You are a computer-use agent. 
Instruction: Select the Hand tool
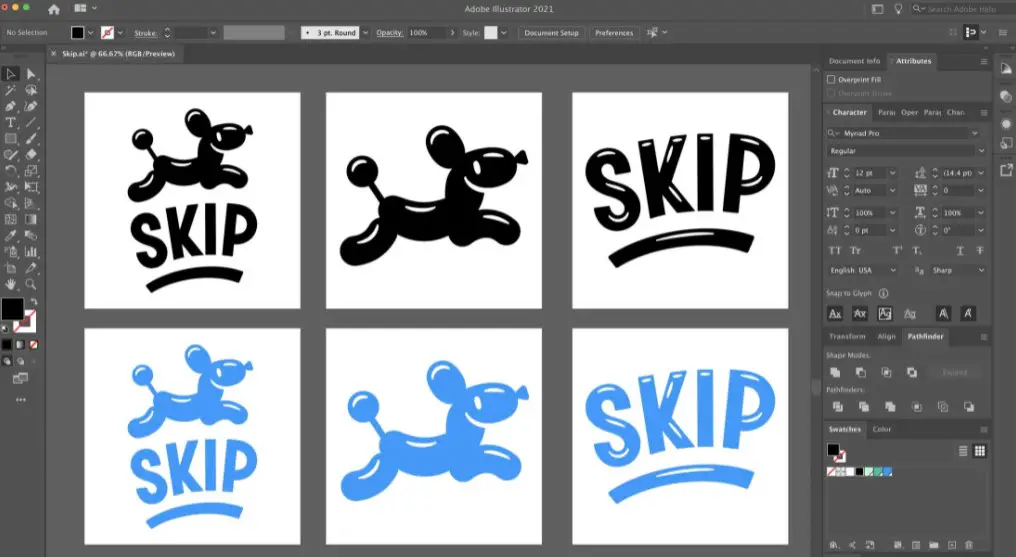(10, 284)
